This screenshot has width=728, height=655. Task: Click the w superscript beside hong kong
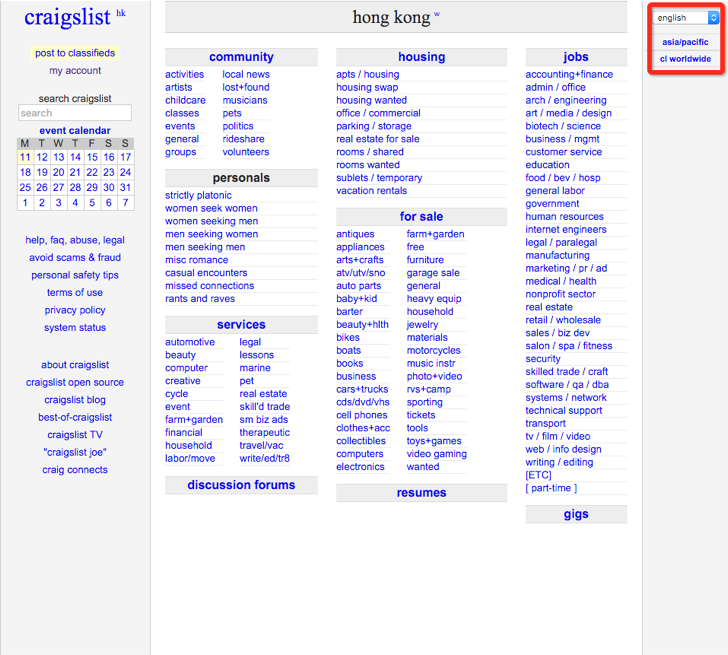point(436,13)
